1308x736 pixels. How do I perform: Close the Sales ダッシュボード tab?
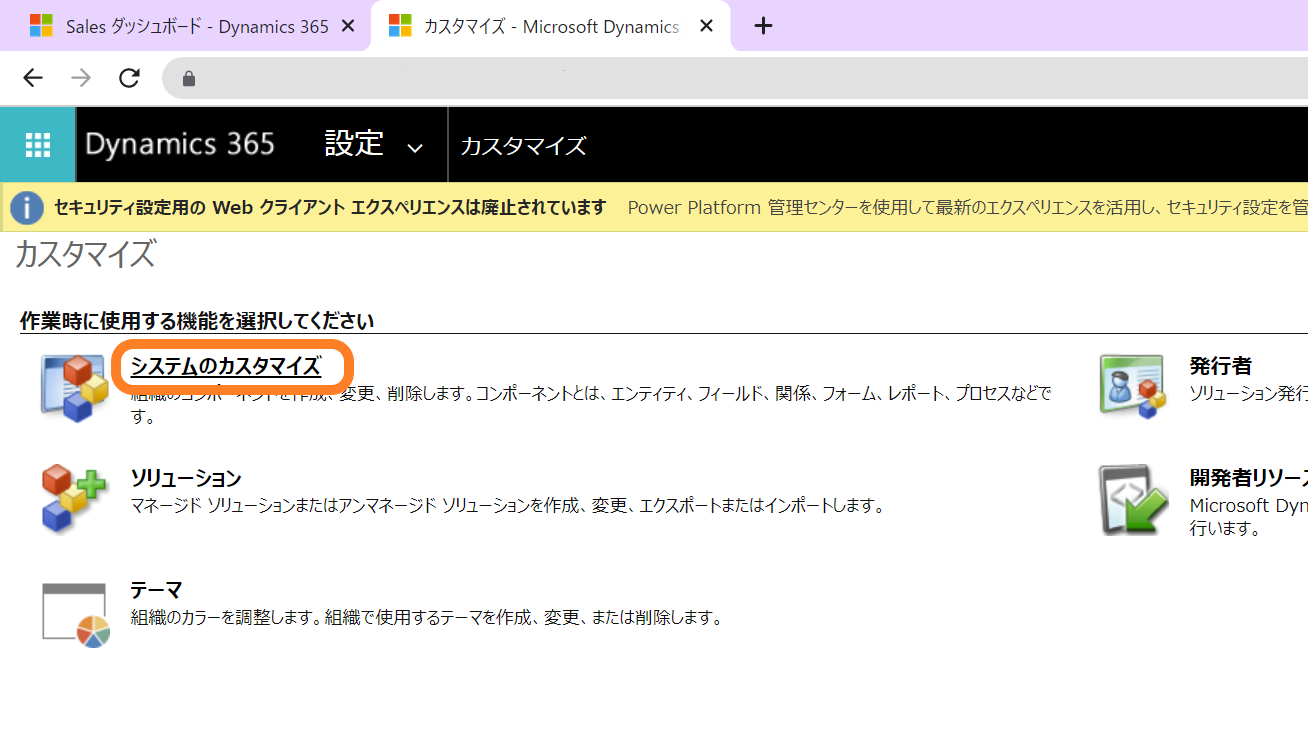[x=348, y=26]
